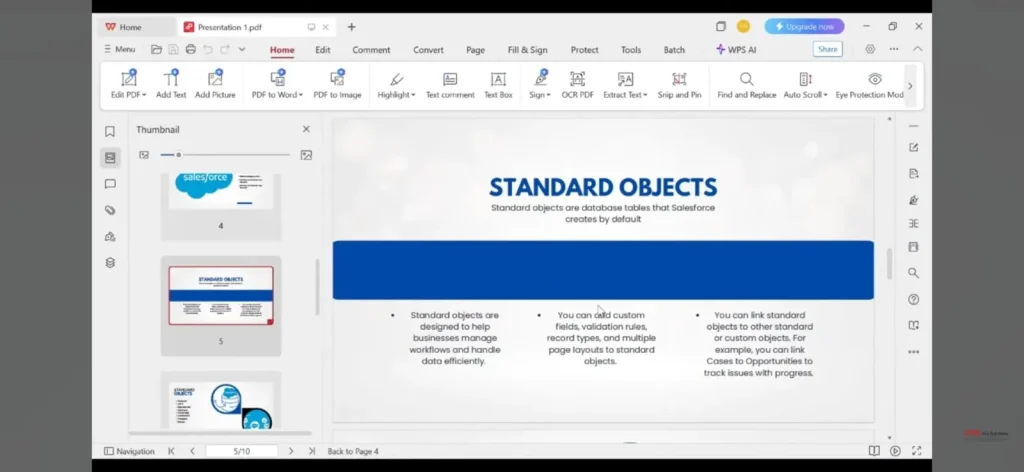The height and width of the screenshot is (472, 1024).
Task: Open the Convert ribbon tab
Action: coord(428,50)
